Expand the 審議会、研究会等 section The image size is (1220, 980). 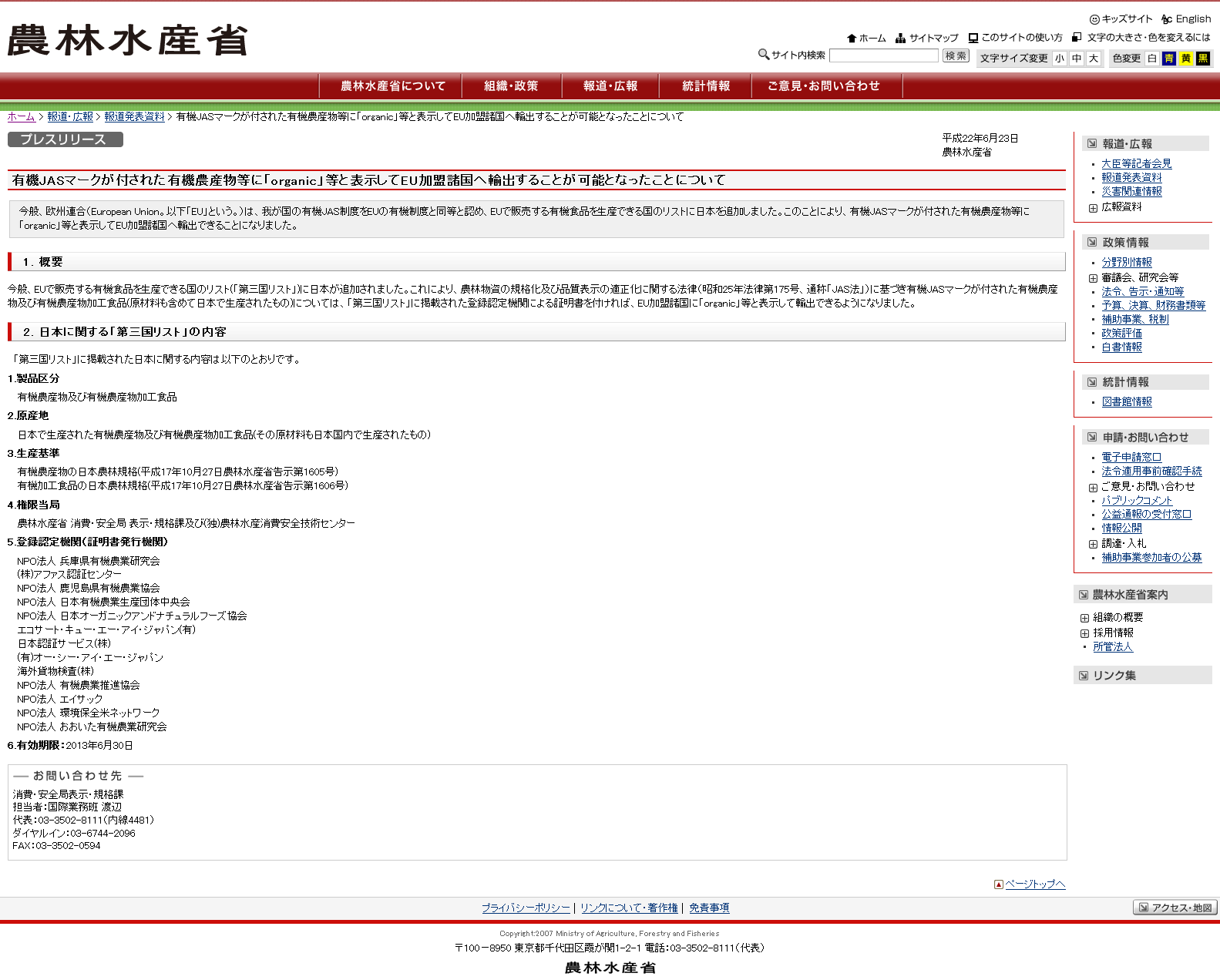[x=1093, y=278]
